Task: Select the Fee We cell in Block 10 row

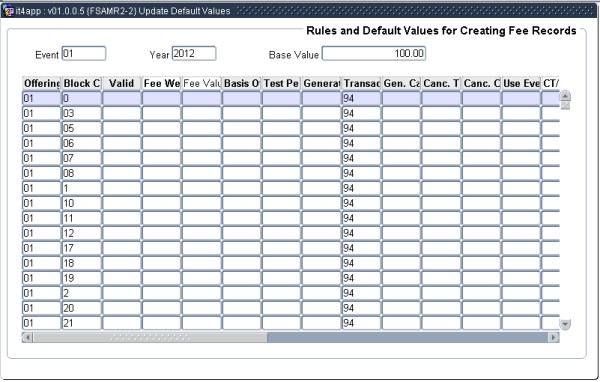Action: pyautogui.click(x=161, y=203)
